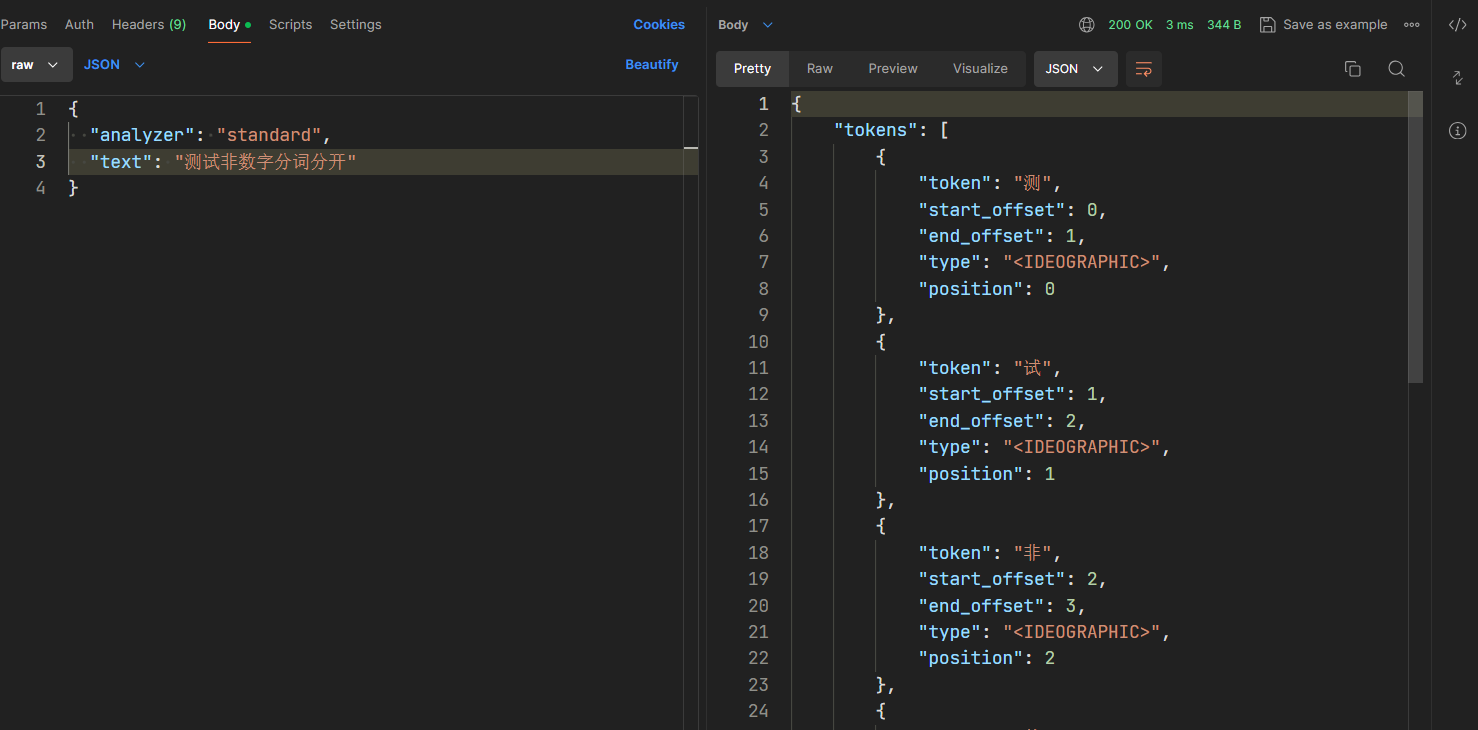Viewport: 1478px width, 730px height.
Task: Open the Scripts tab
Action: tap(290, 25)
